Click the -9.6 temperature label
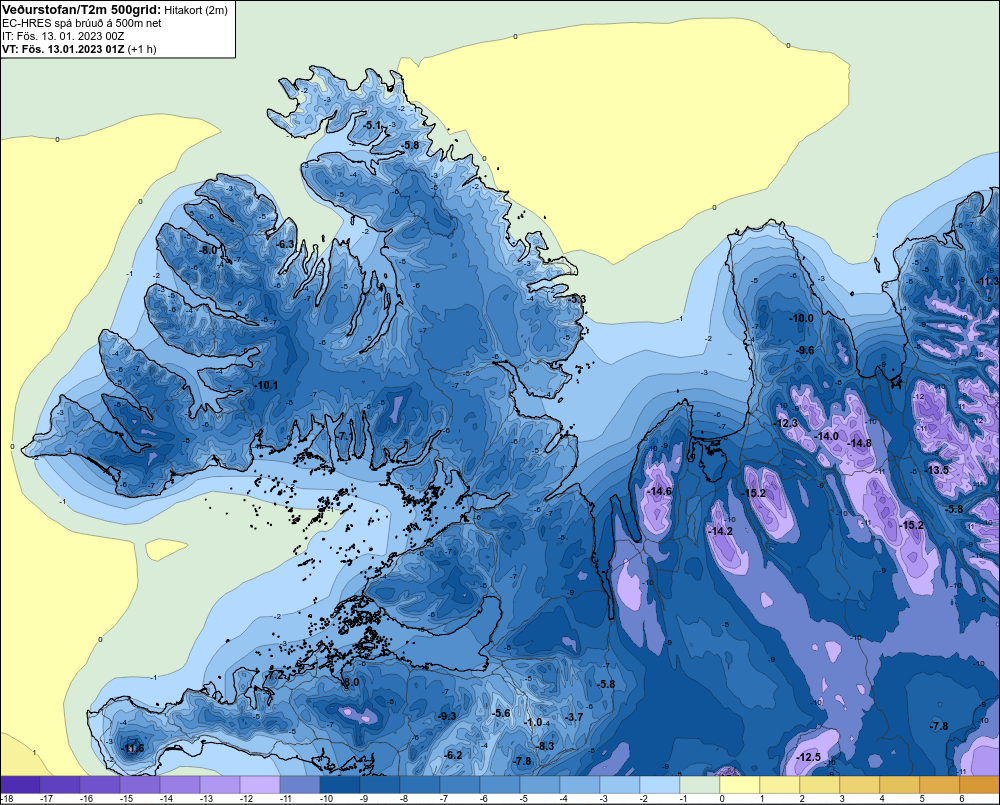This screenshot has height=805, width=1000. (x=805, y=350)
